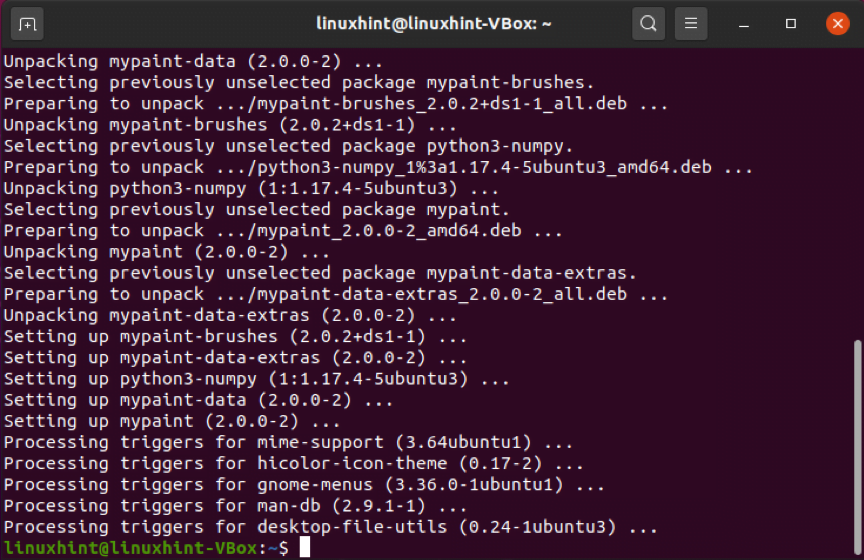Screen dimensions: 864x560
Task: Place cursor at the command prompt
Action: point(305,547)
